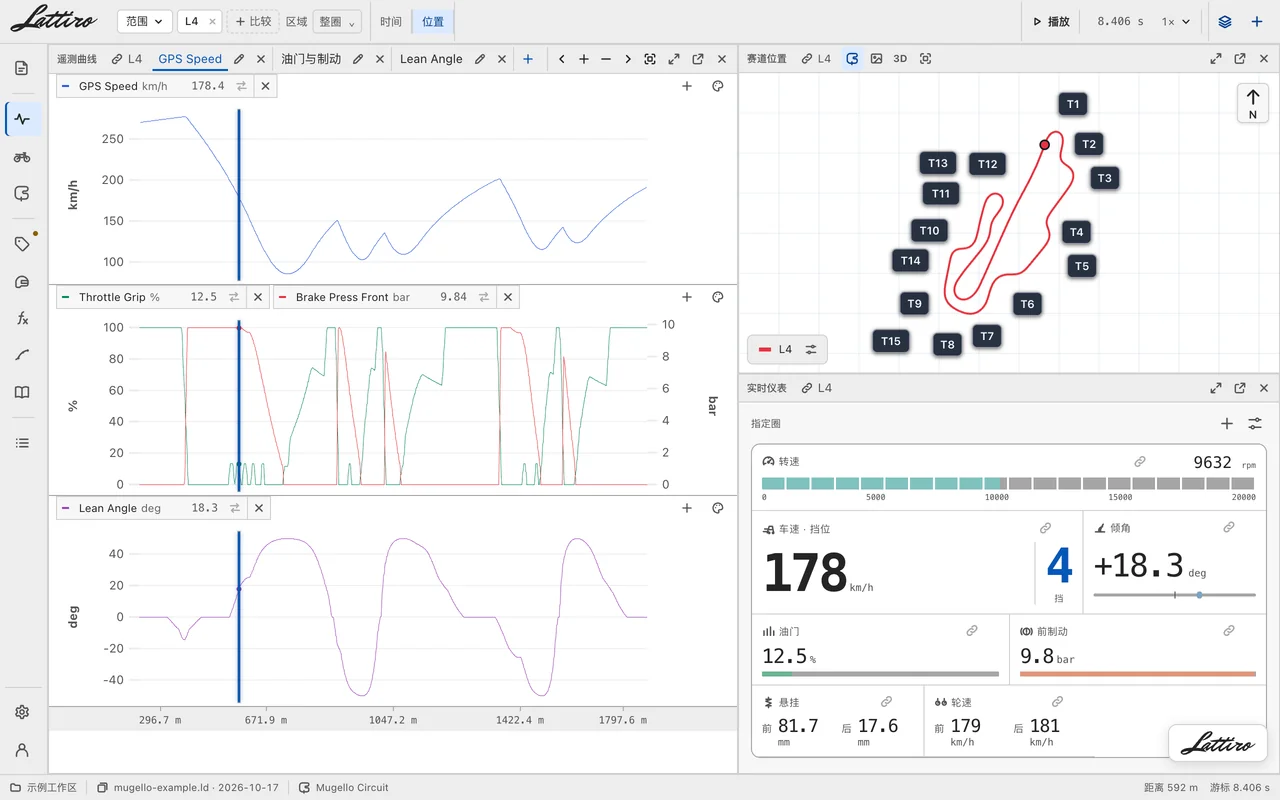Click the tags icon in sidebar
Image resolution: width=1280 pixels, height=800 pixels.
[22, 244]
